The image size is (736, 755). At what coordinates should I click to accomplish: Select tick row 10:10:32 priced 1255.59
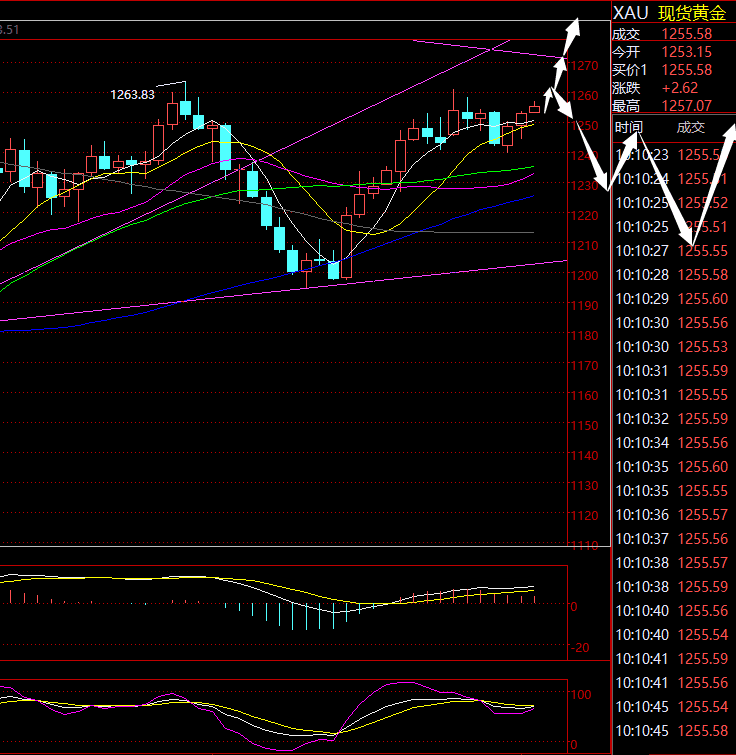pos(673,418)
